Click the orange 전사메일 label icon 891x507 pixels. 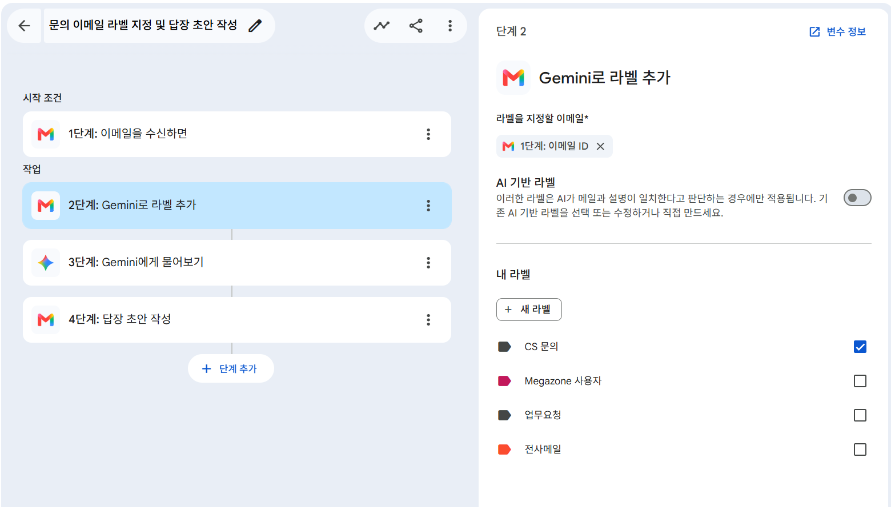[504, 450]
